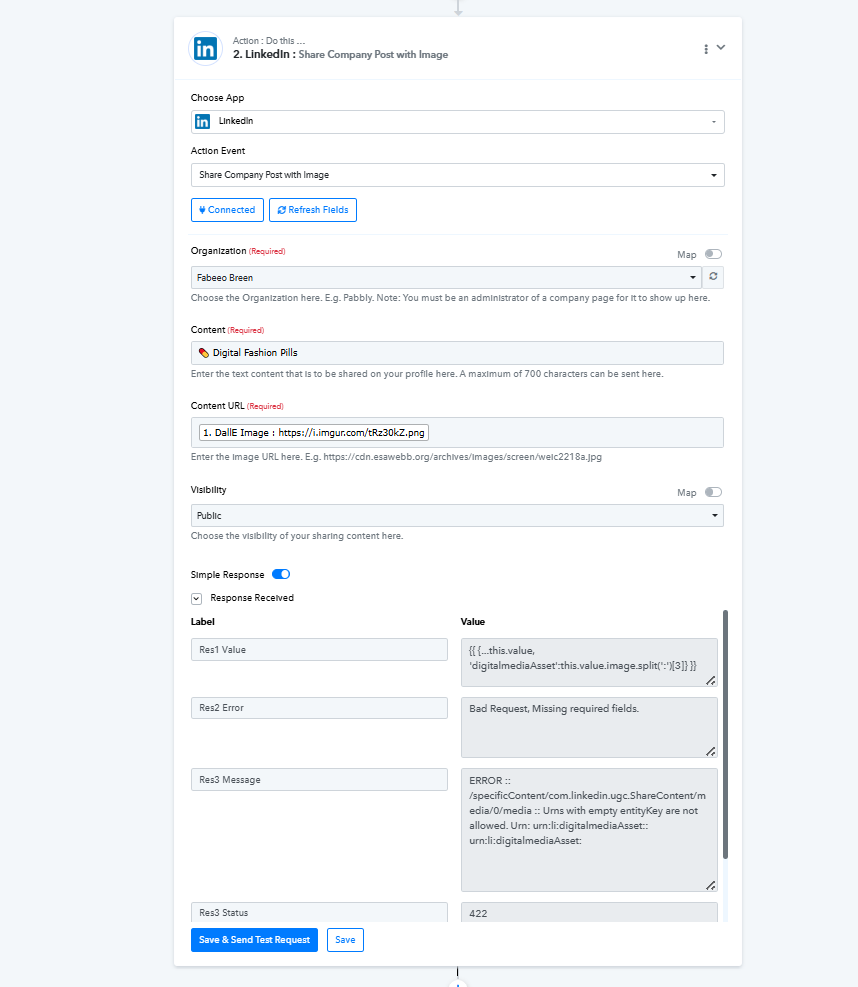
Task: Open the Action Event dropdown
Action: coord(458,175)
